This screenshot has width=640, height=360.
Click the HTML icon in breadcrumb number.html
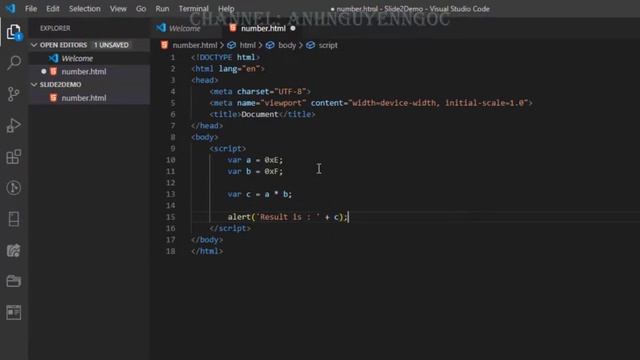pos(164,45)
